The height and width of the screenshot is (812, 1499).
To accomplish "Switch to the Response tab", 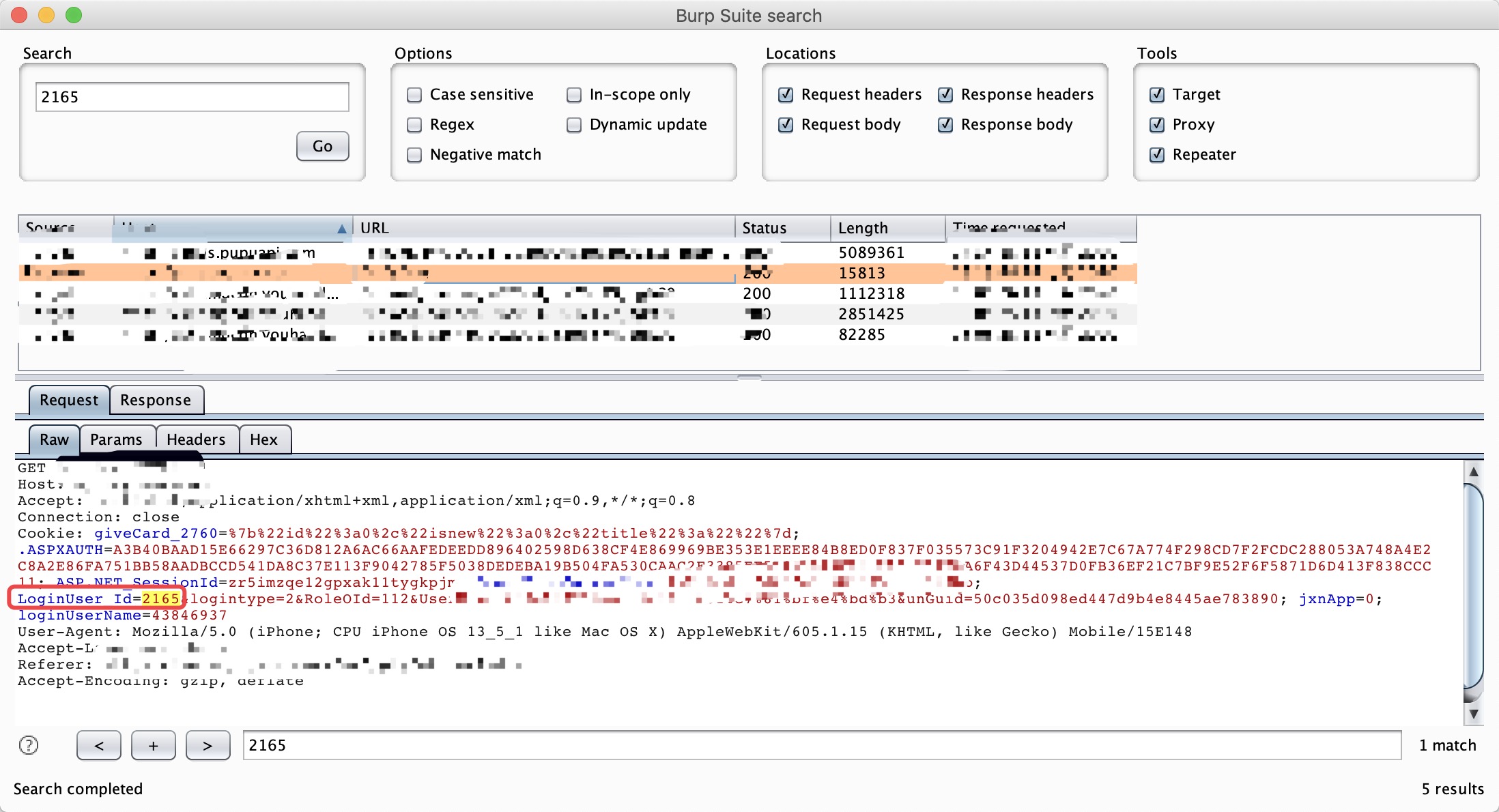I will click(155, 399).
